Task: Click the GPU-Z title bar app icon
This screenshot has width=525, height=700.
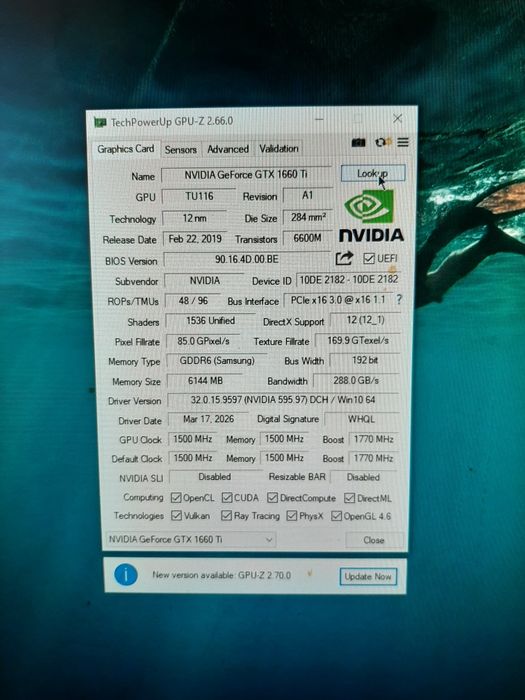Action: click(x=100, y=122)
